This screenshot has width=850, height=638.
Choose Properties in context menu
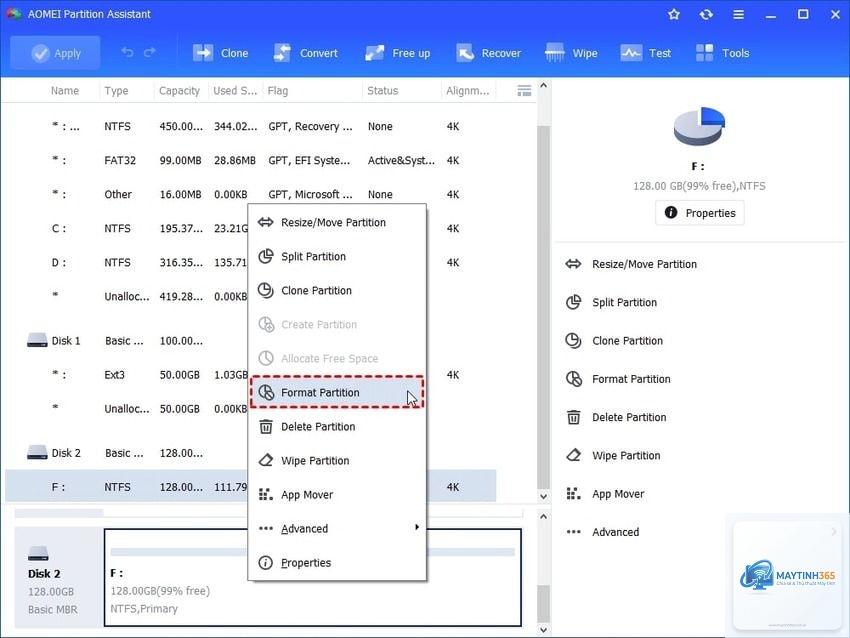click(x=337, y=563)
